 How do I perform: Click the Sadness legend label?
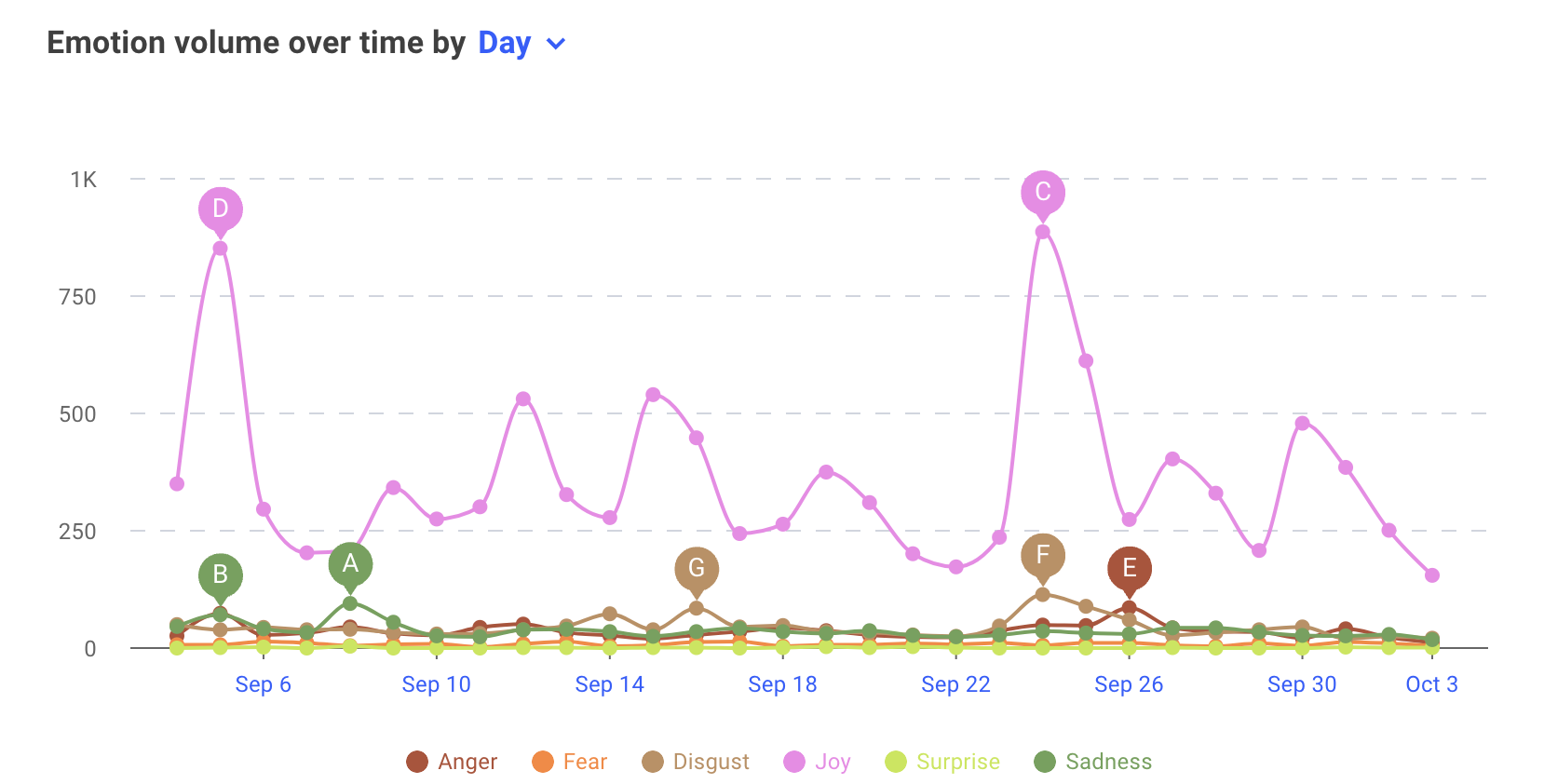[1107, 762]
